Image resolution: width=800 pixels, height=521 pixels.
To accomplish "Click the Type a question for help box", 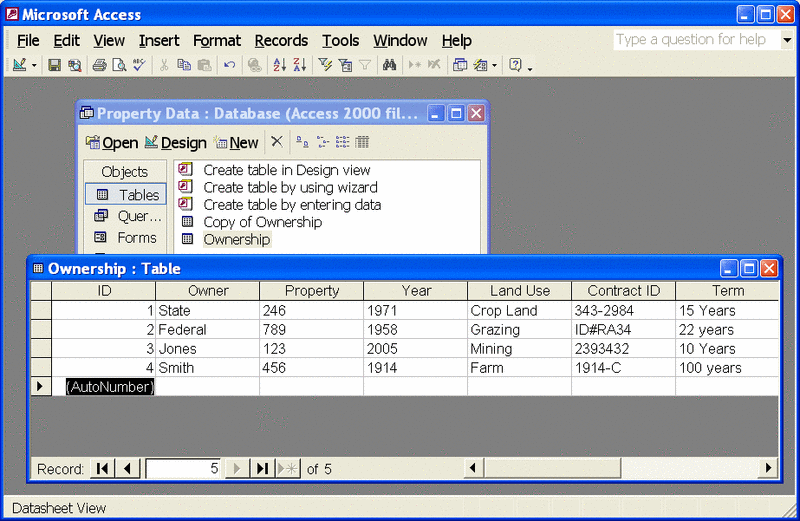I will click(x=696, y=40).
